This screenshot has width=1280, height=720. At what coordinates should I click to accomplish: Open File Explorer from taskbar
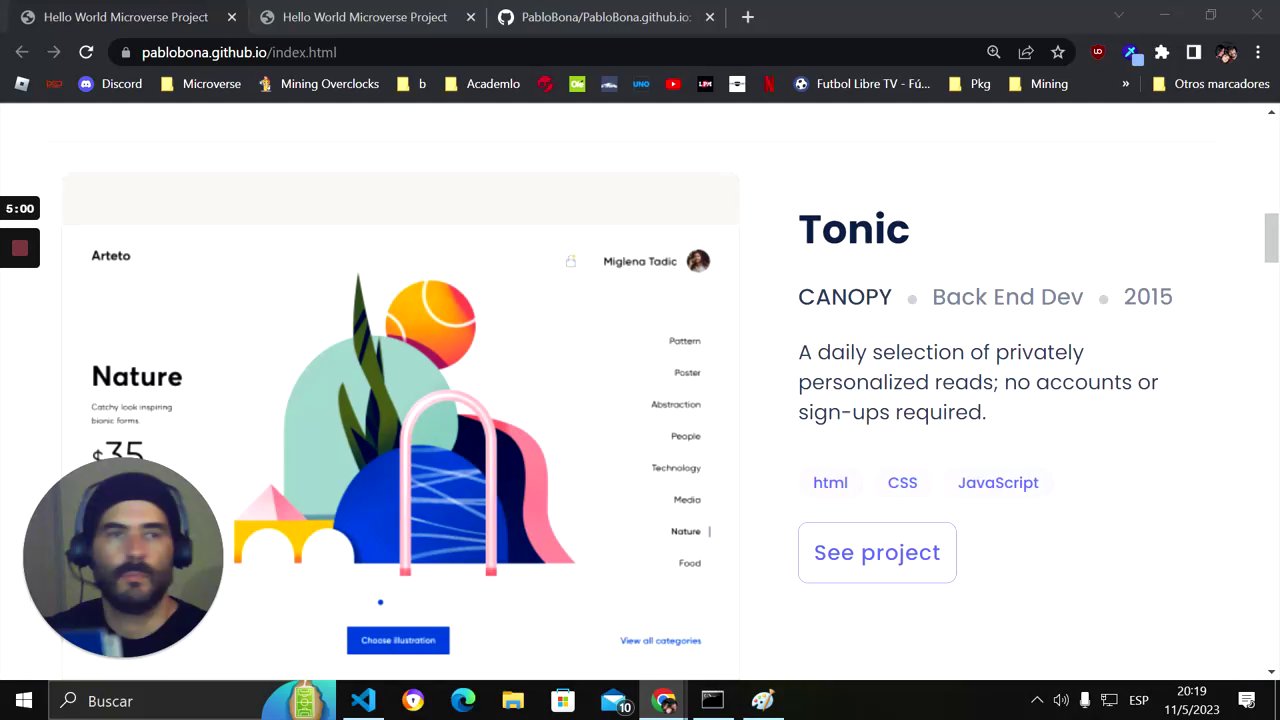pyautogui.click(x=513, y=700)
